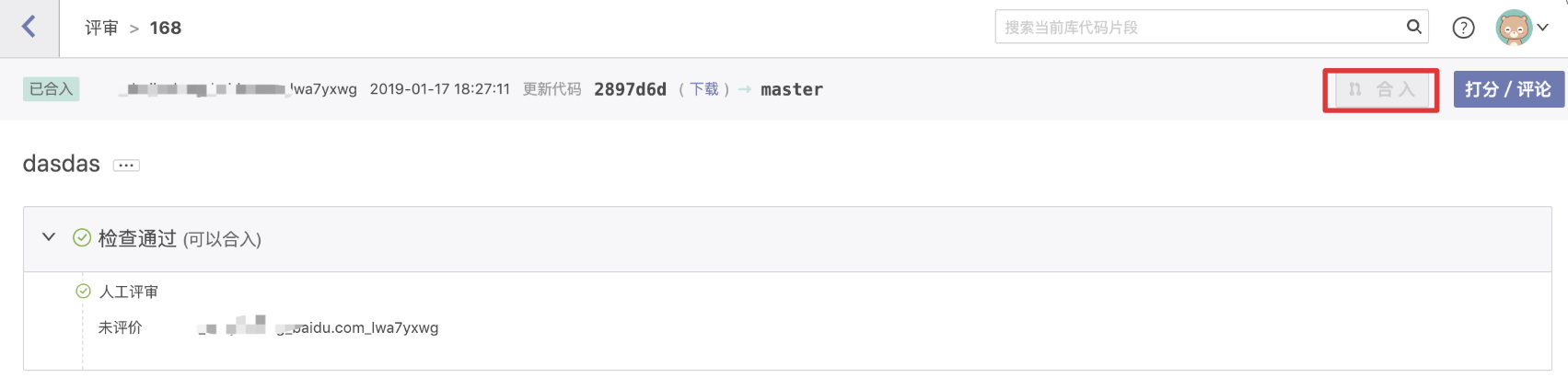Click the merge icon in 合入 button
Image resolution: width=1568 pixels, height=378 pixels.
coord(1355,89)
